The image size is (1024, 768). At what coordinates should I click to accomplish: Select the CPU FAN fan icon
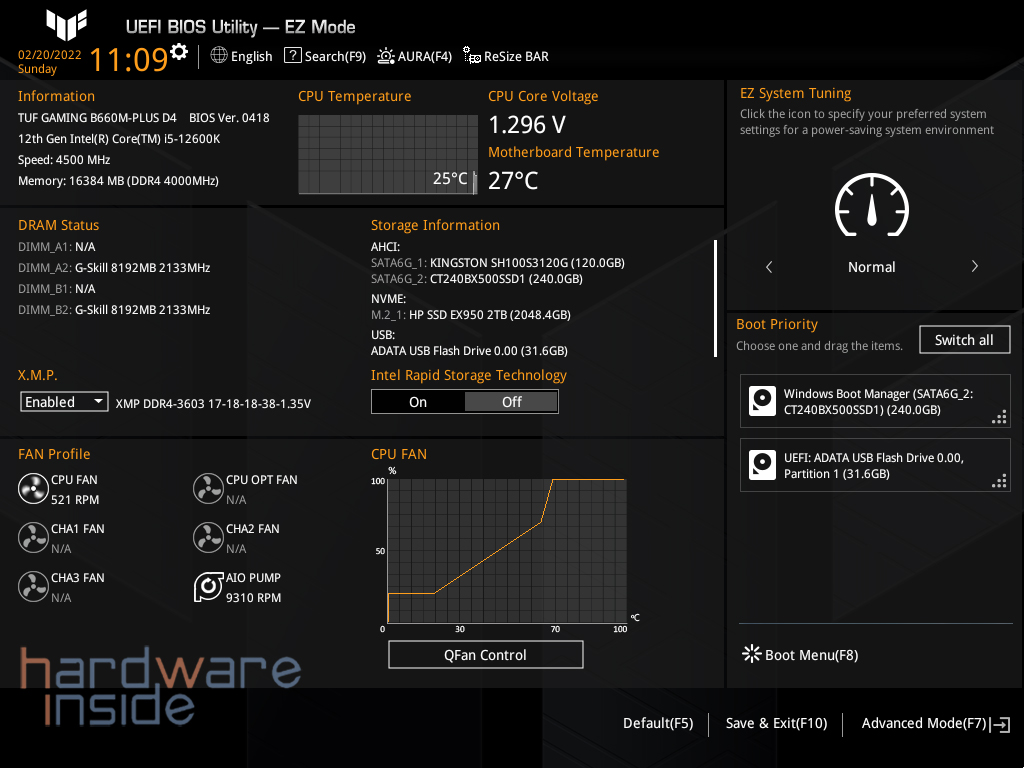point(33,488)
